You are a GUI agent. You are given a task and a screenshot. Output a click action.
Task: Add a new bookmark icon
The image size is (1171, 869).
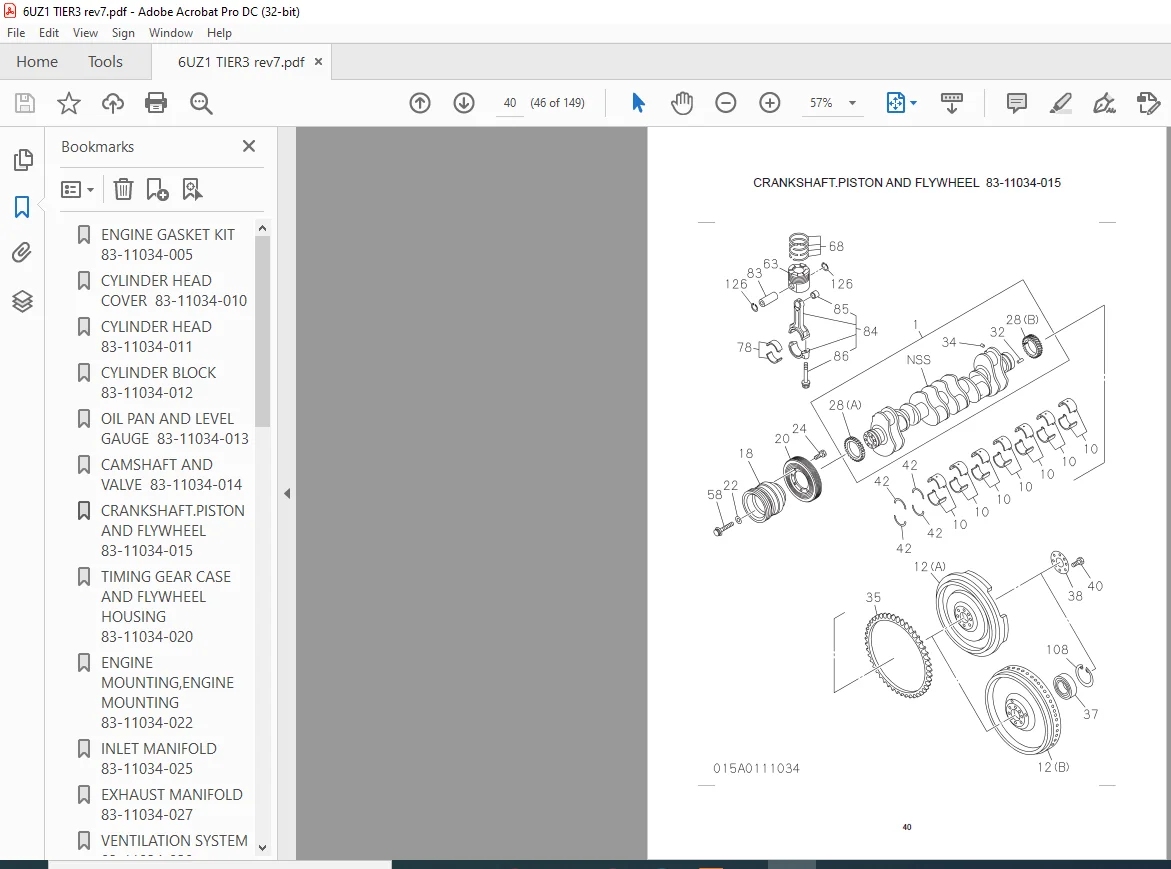click(x=157, y=190)
